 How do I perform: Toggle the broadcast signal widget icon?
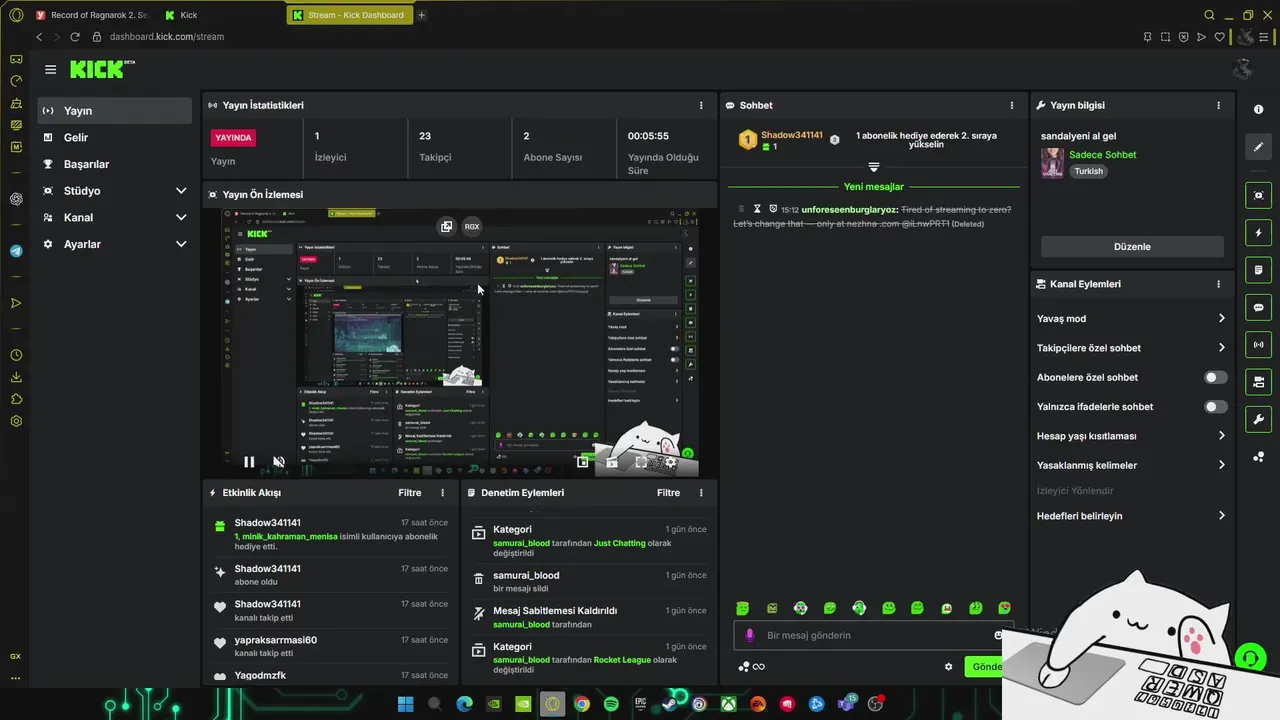click(x=1258, y=345)
